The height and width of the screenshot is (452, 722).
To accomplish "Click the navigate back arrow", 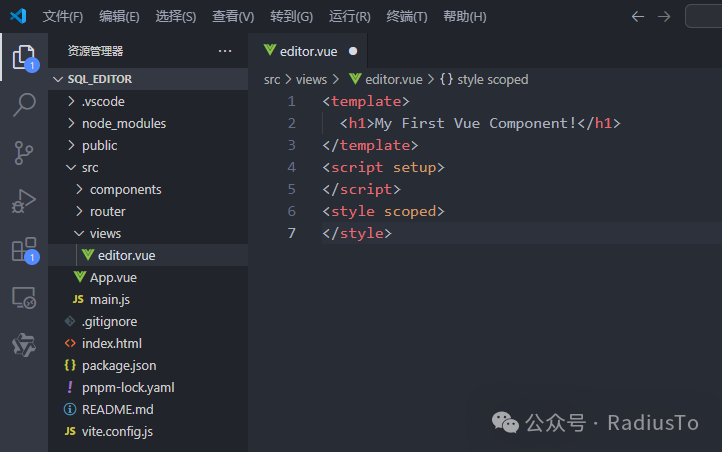I will [x=638, y=16].
